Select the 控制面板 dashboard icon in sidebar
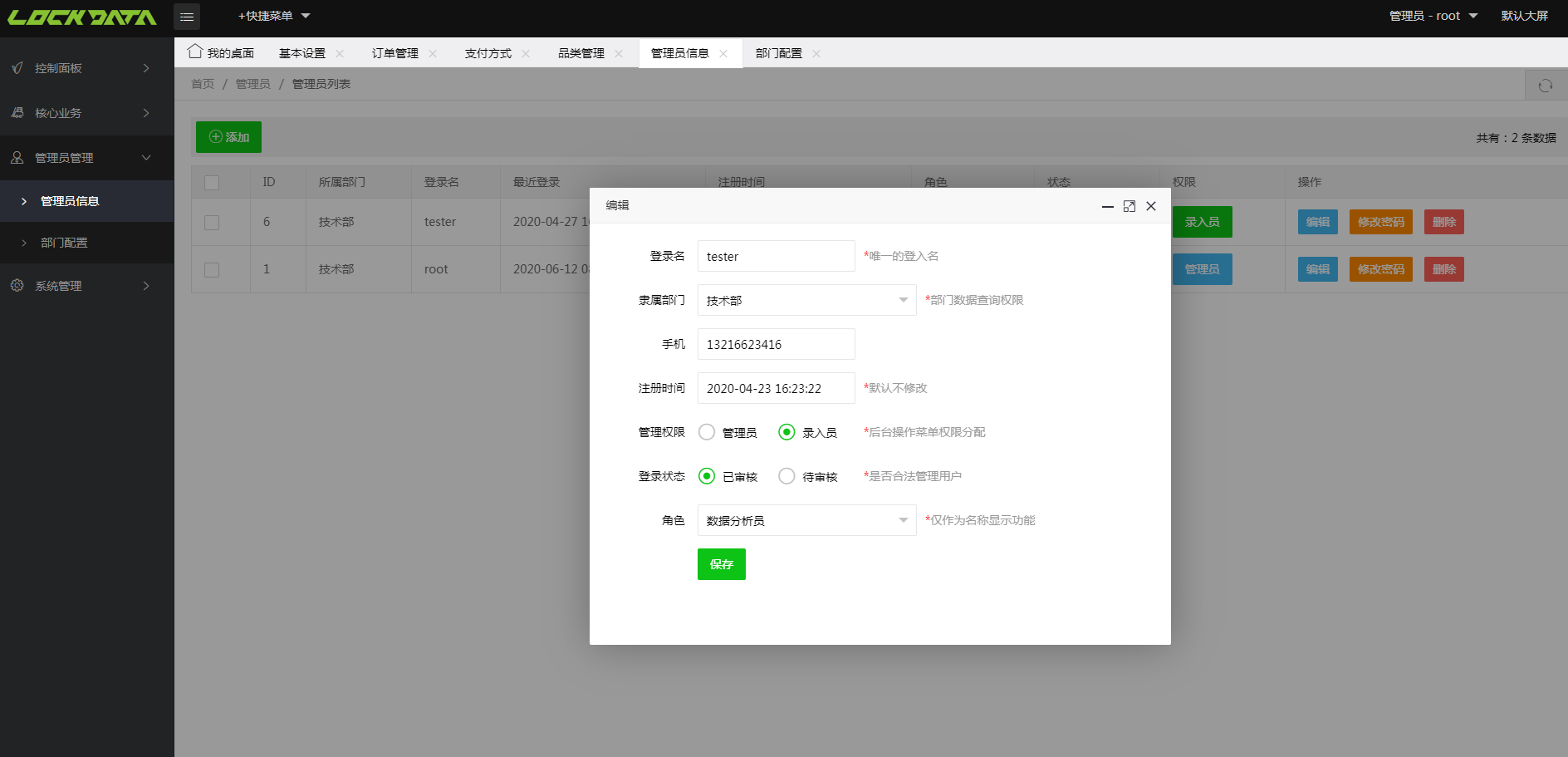Screen dimensions: 1568x757 (x=17, y=67)
